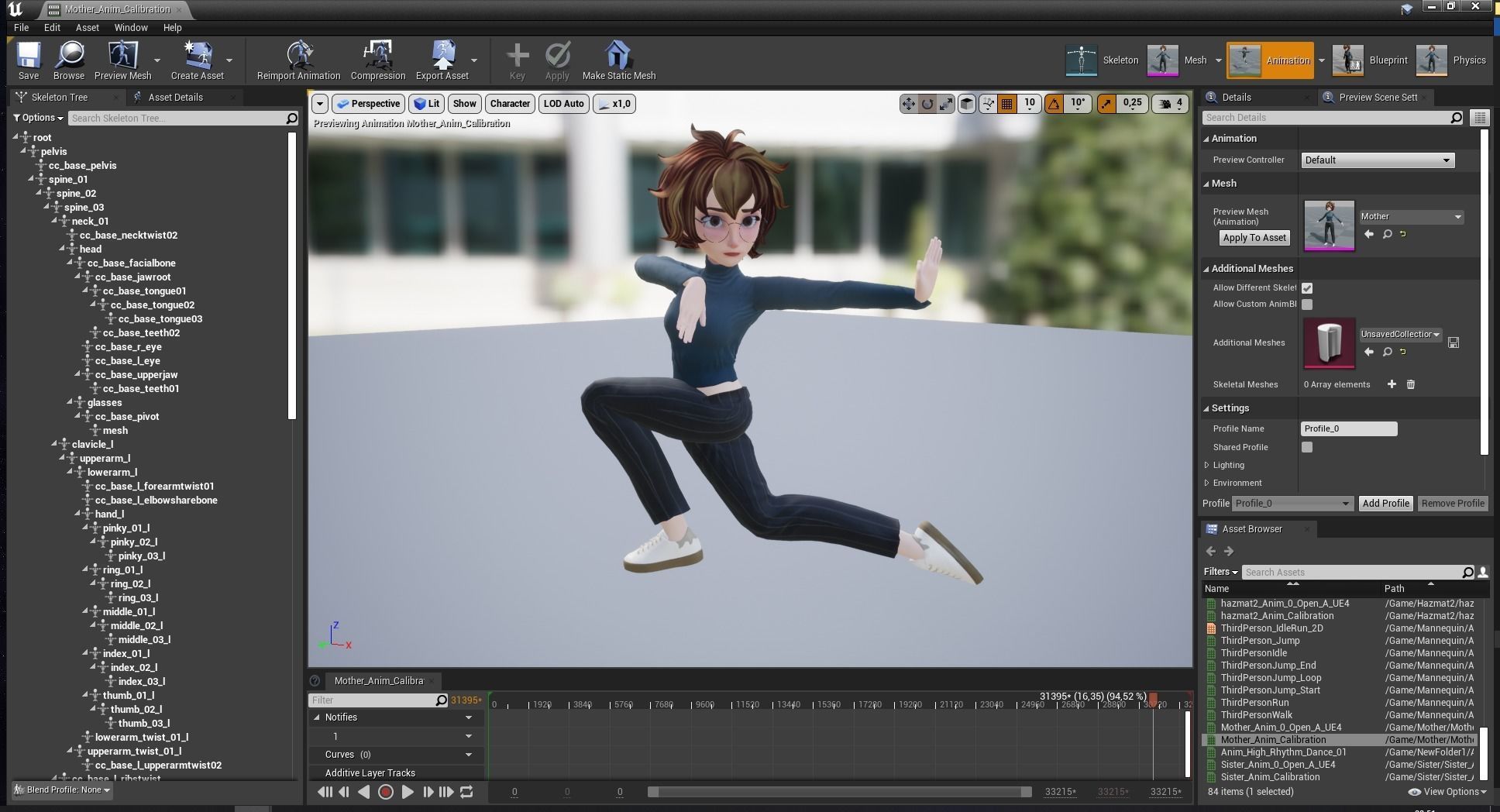This screenshot has width=1500, height=812.
Task: Toggle the record animation button
Action: 385,792
